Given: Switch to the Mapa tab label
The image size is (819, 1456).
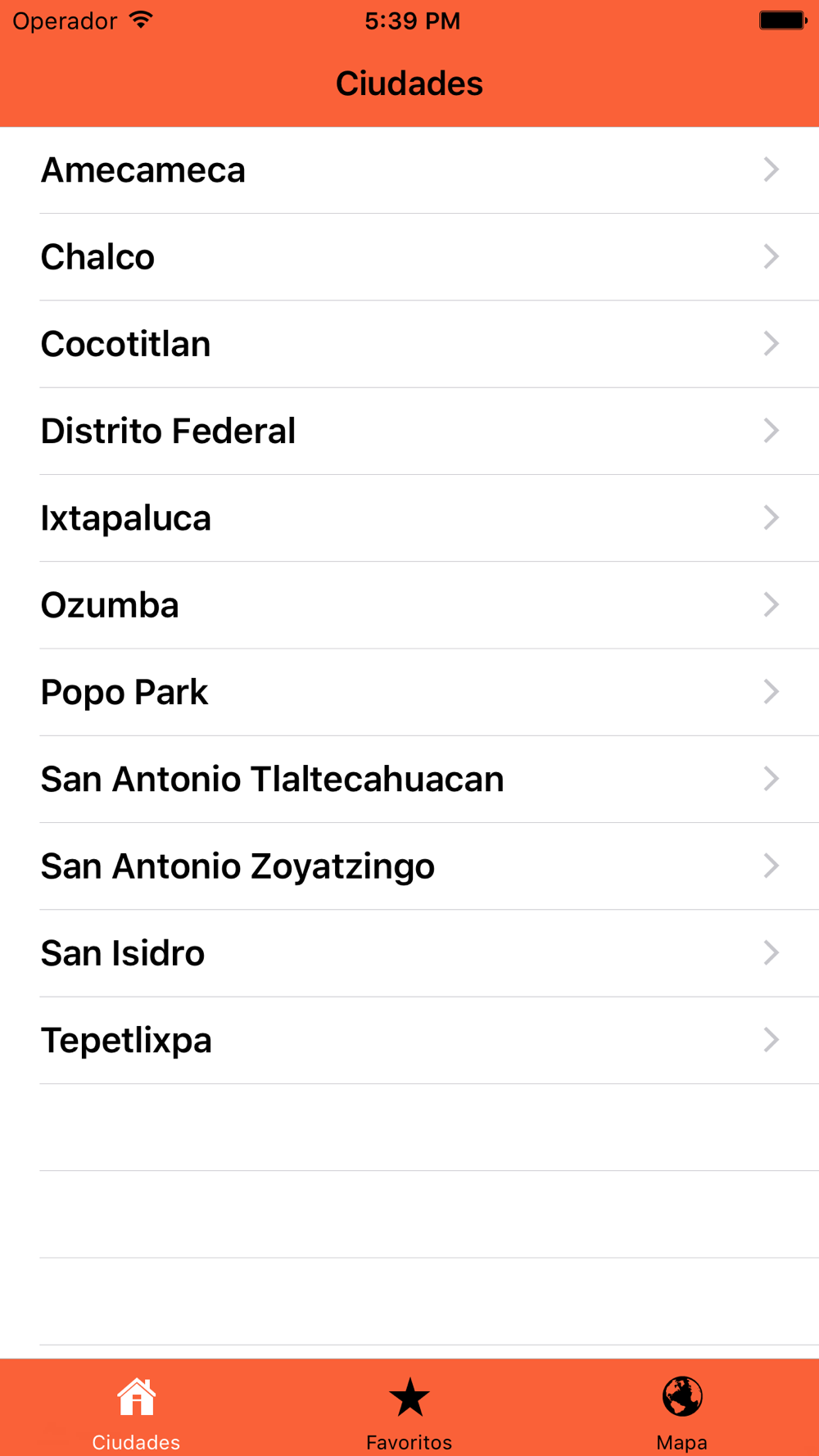Looking at the screenshot, I should point(681,1442).
